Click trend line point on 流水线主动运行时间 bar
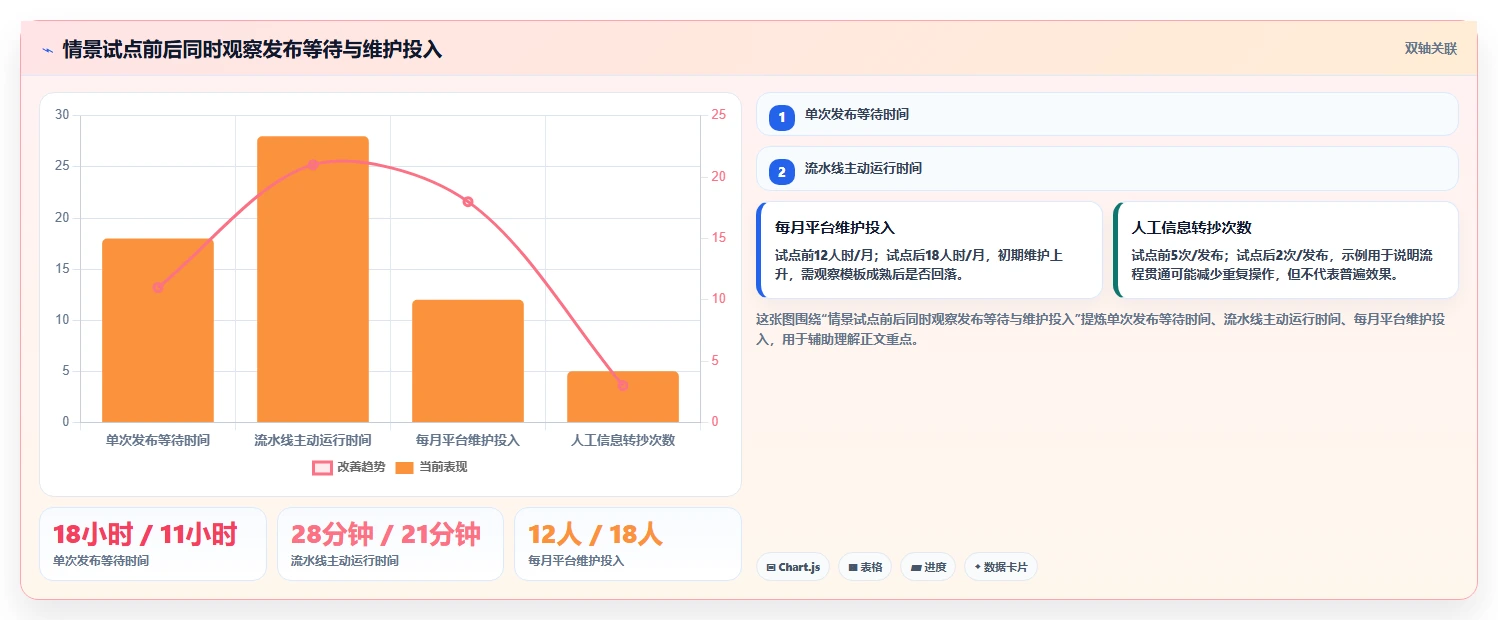Viewport: 1498px width, 620px height. (313, 164)
